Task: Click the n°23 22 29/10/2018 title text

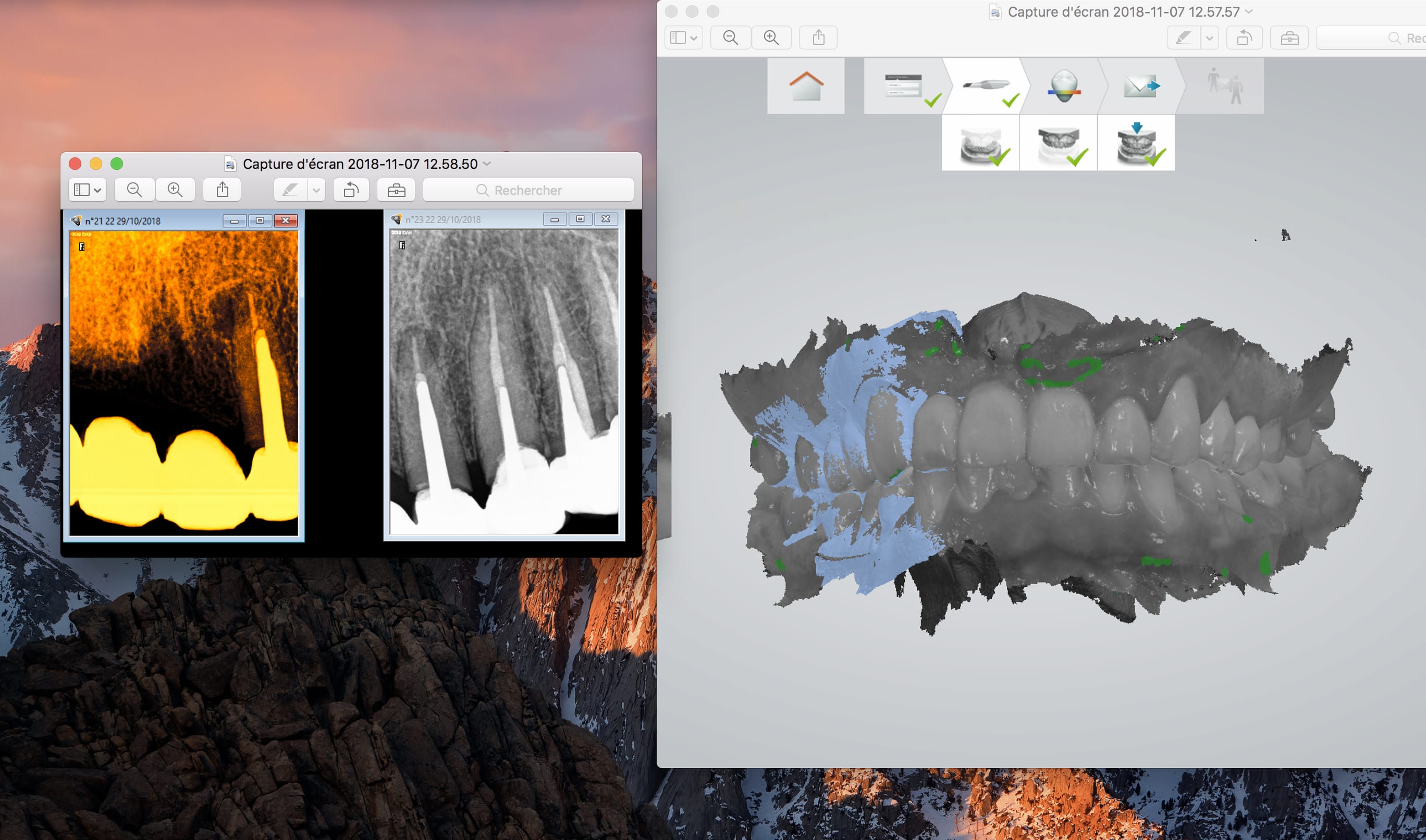Action: point(443,219)
